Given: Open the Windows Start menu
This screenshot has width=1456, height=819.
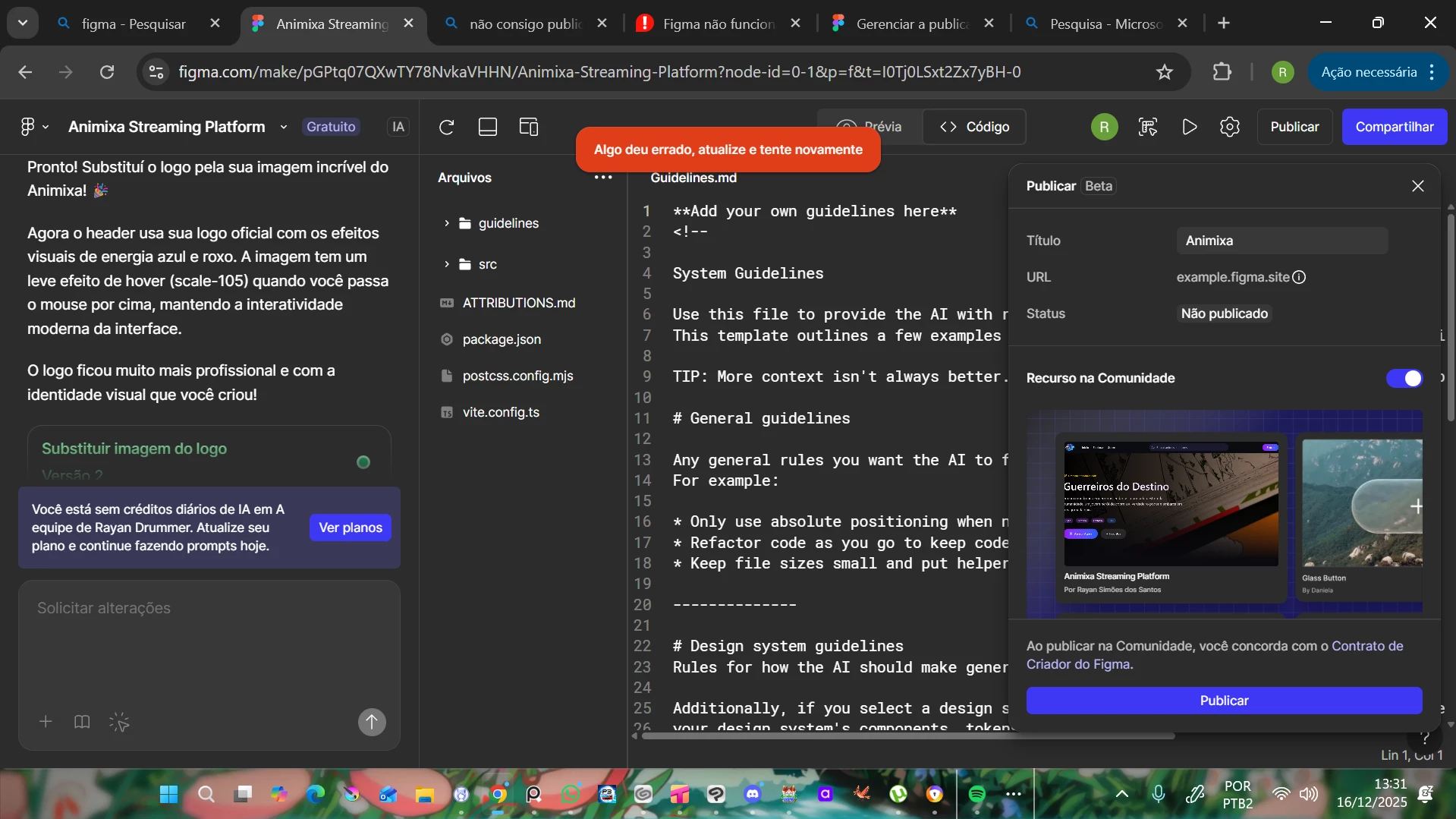Looking at the screenshot, I should point(169,794).
